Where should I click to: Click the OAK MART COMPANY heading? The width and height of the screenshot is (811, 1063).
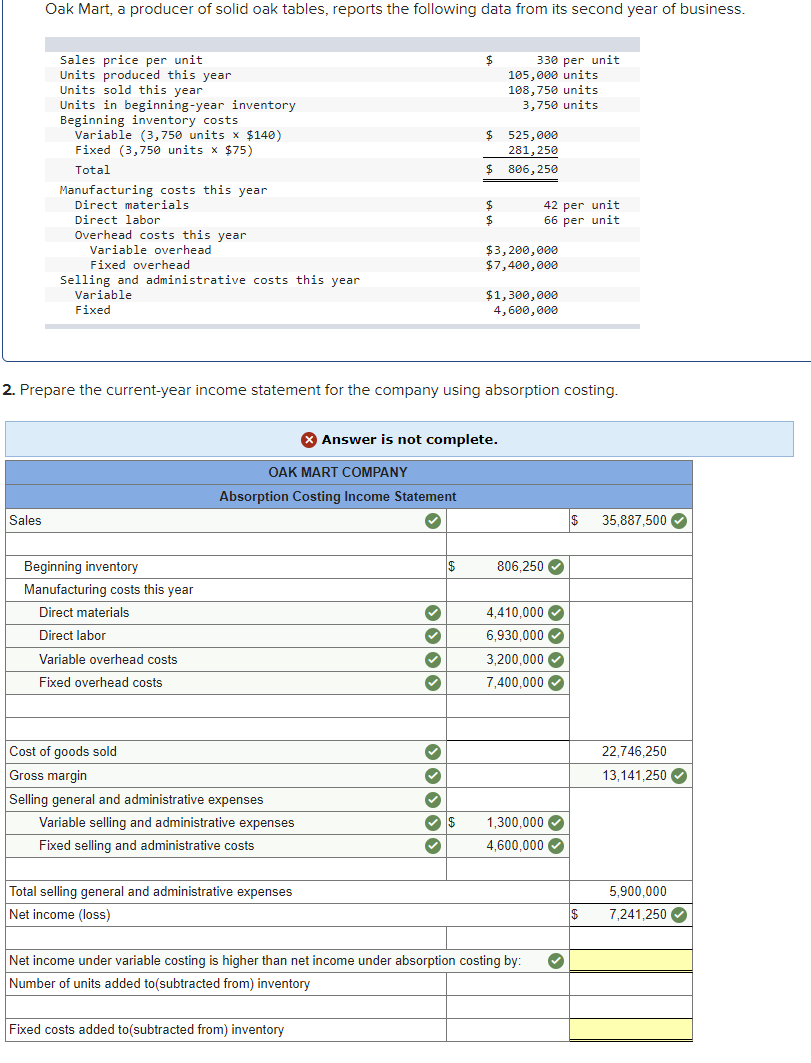(x=338, y=473)
